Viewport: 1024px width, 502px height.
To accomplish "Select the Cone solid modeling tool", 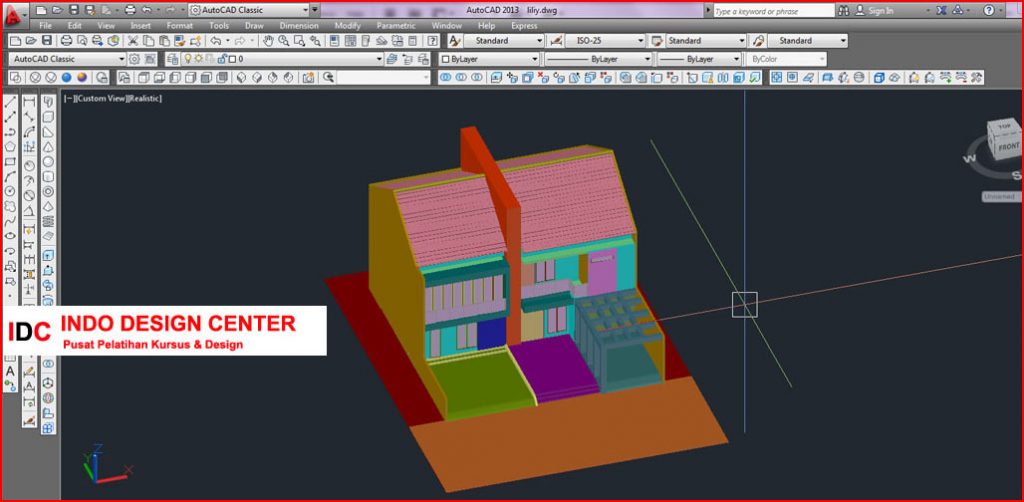I will pyautogui.click(x=48, y=147).
